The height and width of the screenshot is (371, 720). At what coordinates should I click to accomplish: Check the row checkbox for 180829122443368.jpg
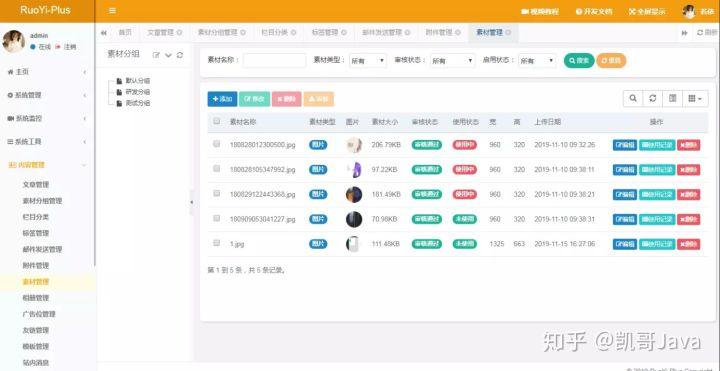217,193
